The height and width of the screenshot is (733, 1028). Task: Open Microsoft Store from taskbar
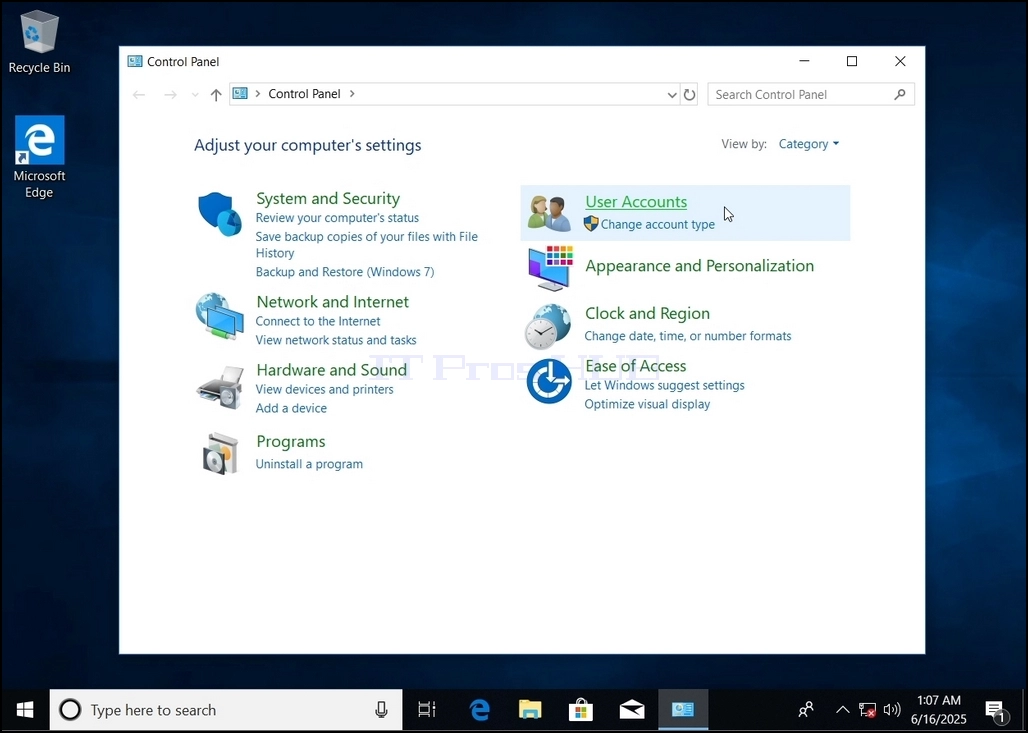(580, 709)
